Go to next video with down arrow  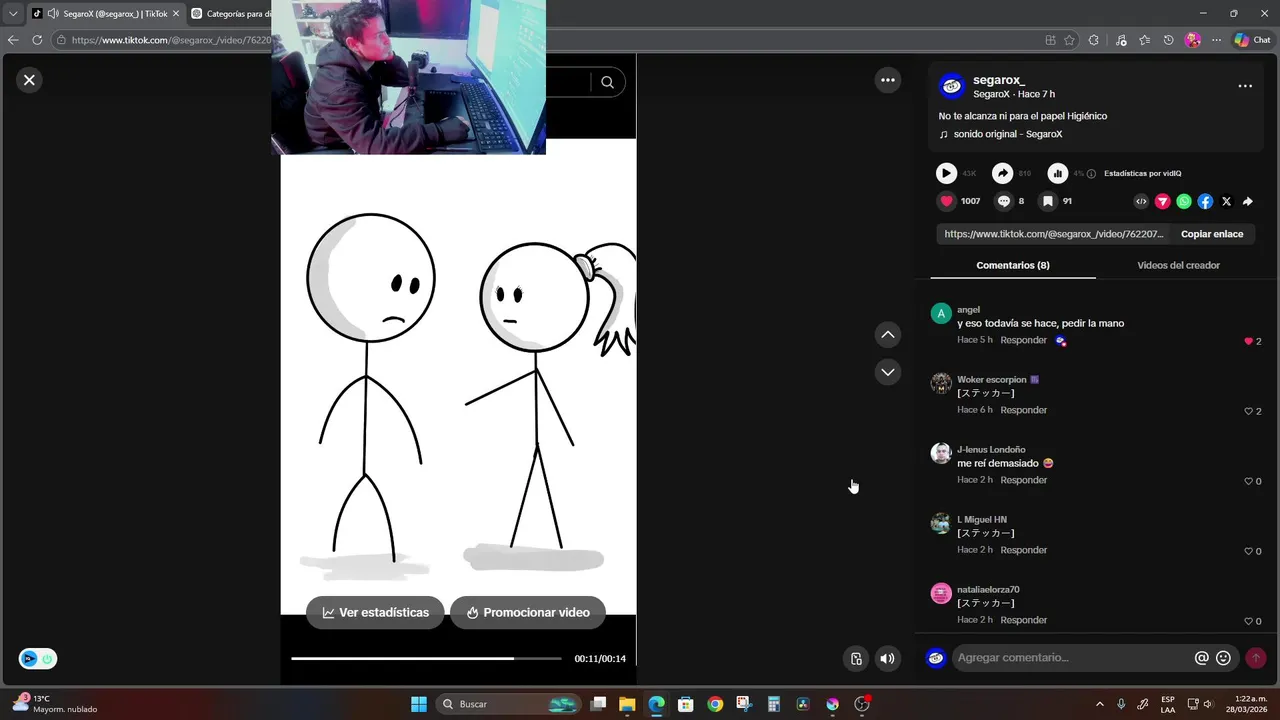[x=888, y=372]
